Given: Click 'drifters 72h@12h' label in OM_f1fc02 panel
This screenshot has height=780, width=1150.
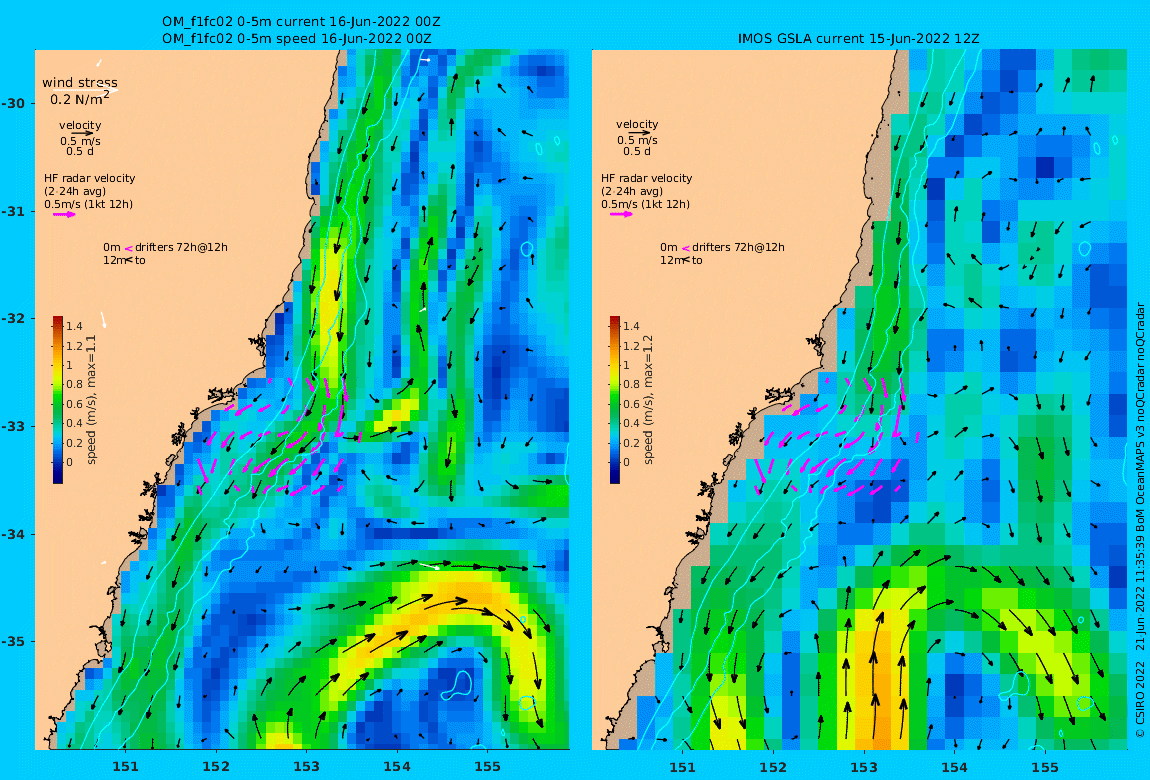Looking at the screenshot, I should [x=181, y=247].
